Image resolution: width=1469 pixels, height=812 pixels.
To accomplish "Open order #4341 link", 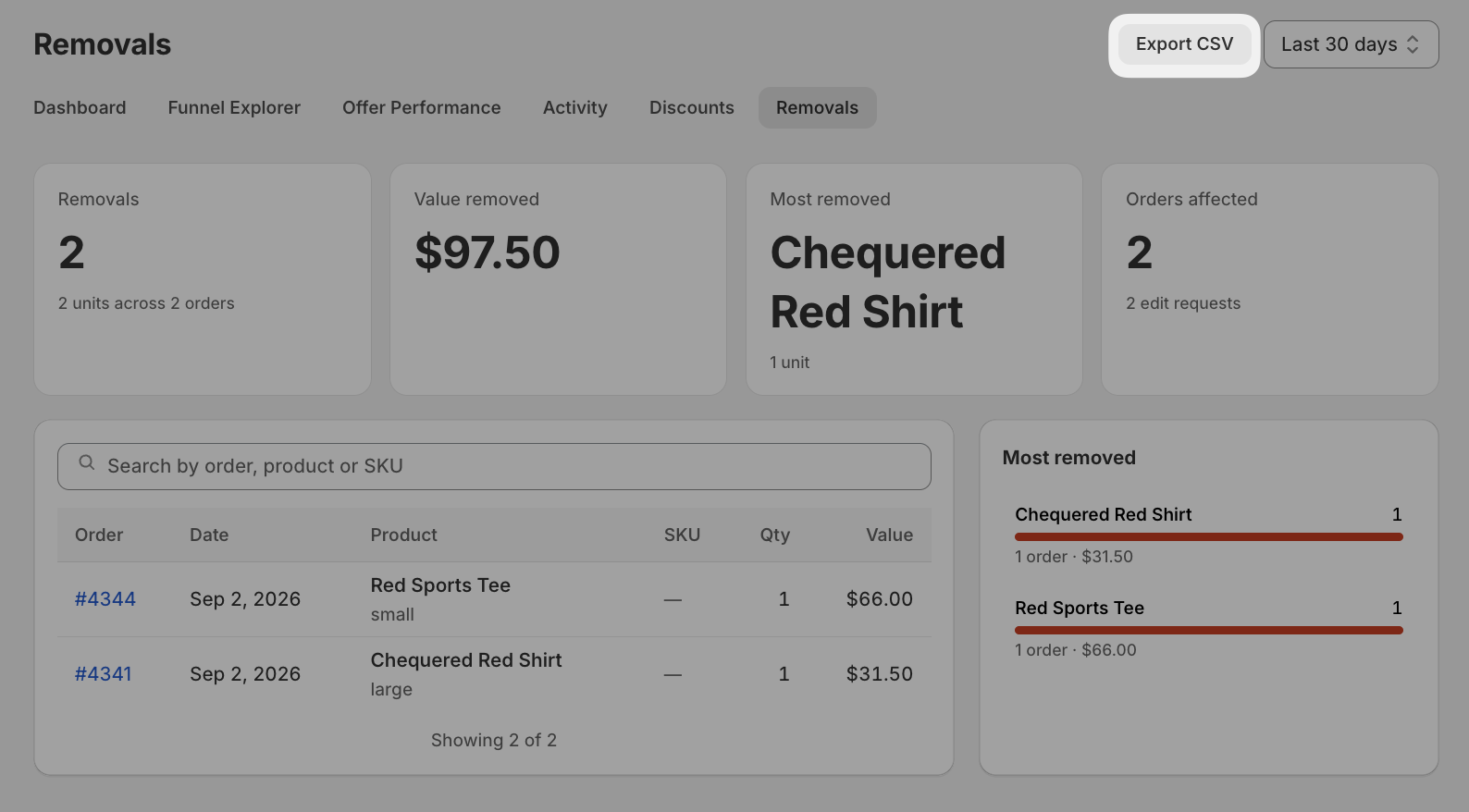I will tap(104, 674).
